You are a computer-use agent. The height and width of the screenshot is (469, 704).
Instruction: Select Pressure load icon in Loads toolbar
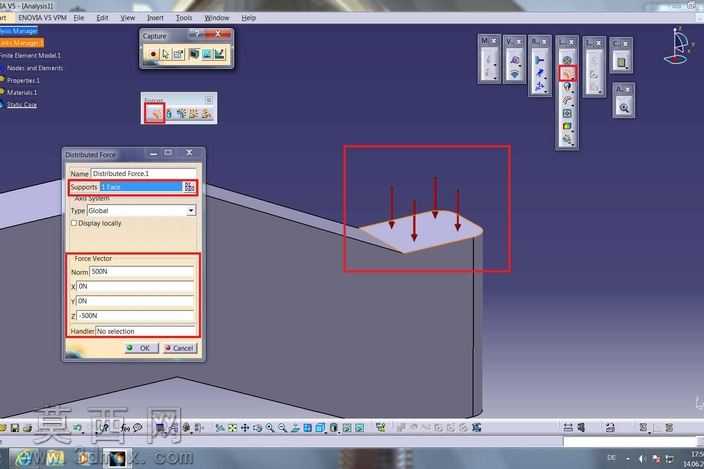click(567, 60)
